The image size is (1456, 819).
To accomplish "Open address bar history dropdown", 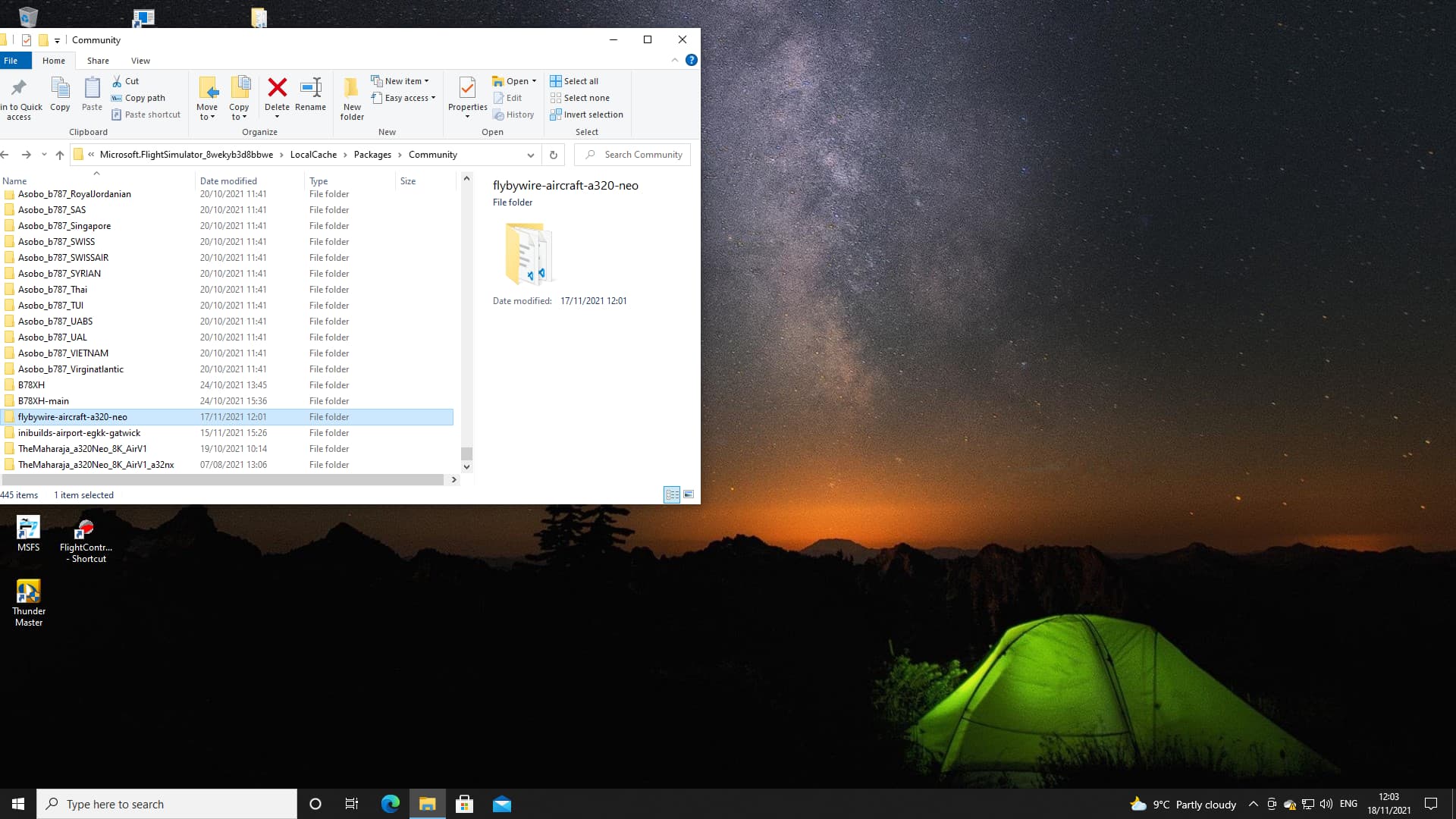I will point(531,155).
